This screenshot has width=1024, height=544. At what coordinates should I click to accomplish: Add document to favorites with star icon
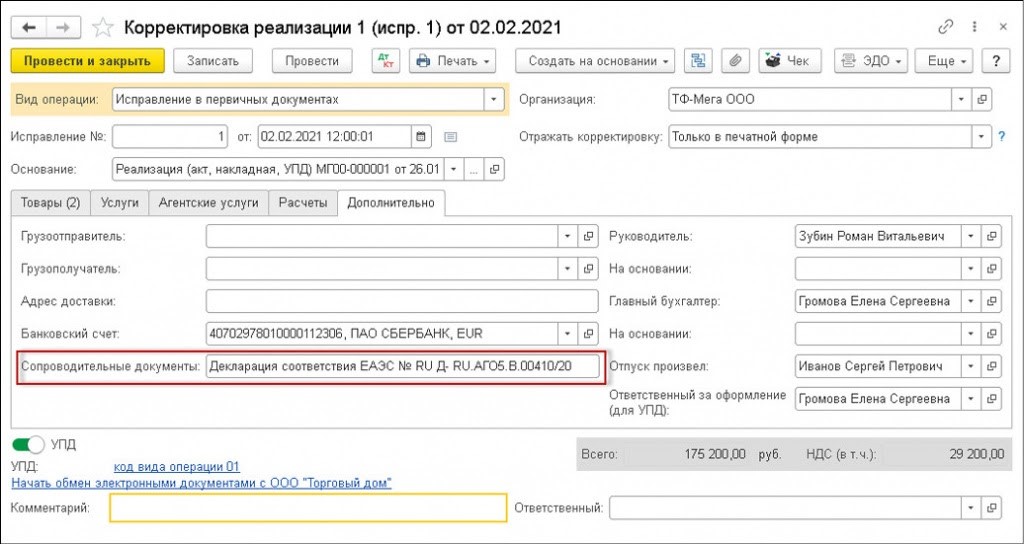(x=102, y=27)
